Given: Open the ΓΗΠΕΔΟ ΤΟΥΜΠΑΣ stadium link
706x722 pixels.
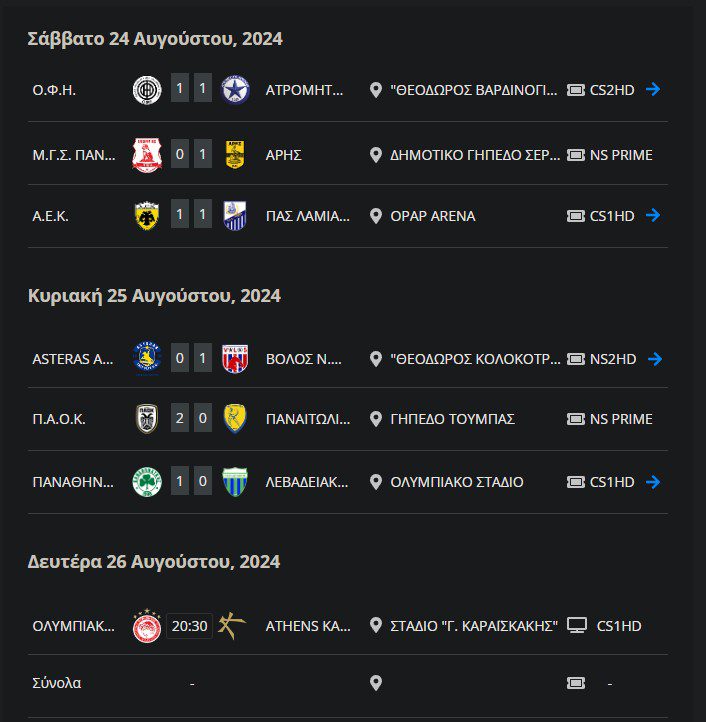Looking at the screenshot, I should point(452,419).
